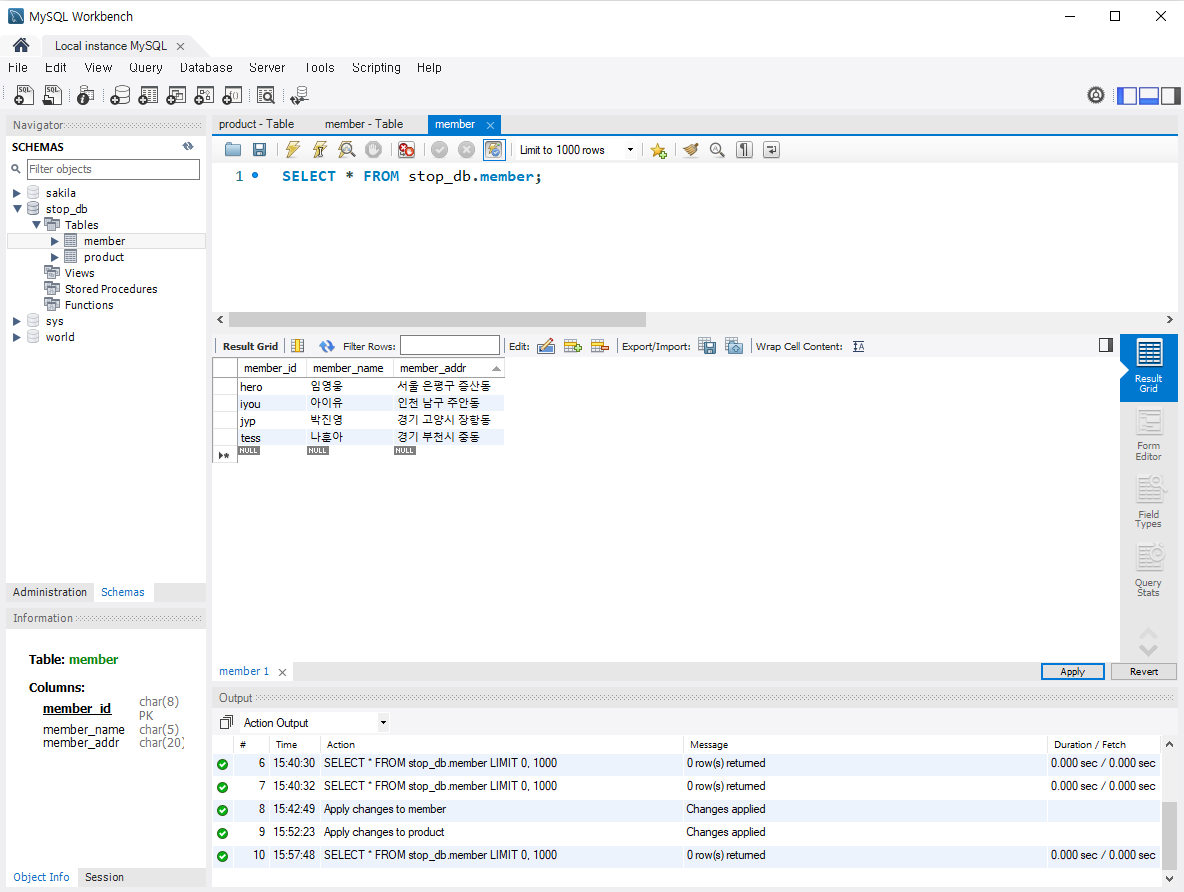Click the reconnect to DBMS icon
Image resolution: width=1184 pixels, height=892 pixels.
[x=300, y=95]
